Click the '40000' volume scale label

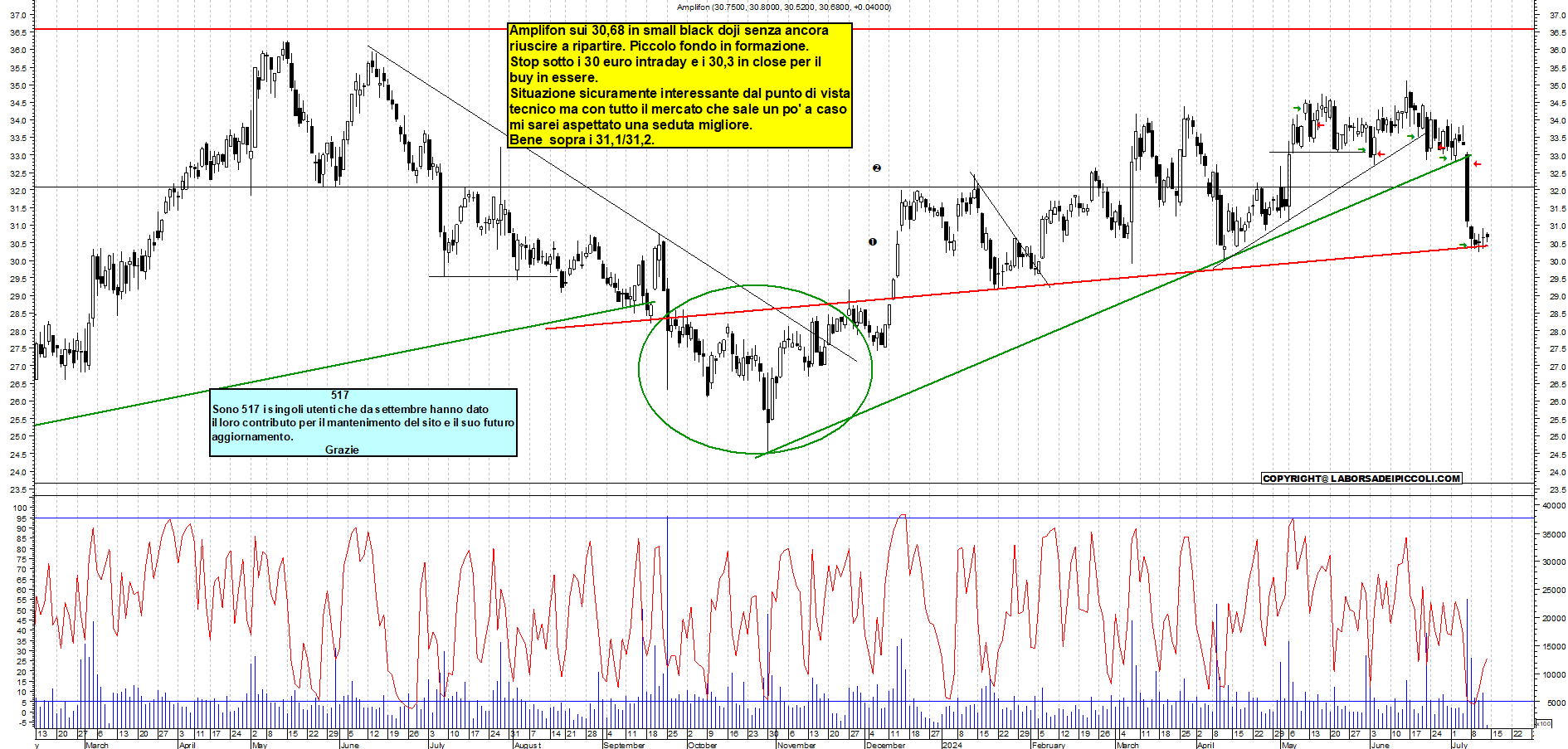[x=1554, y=505]
